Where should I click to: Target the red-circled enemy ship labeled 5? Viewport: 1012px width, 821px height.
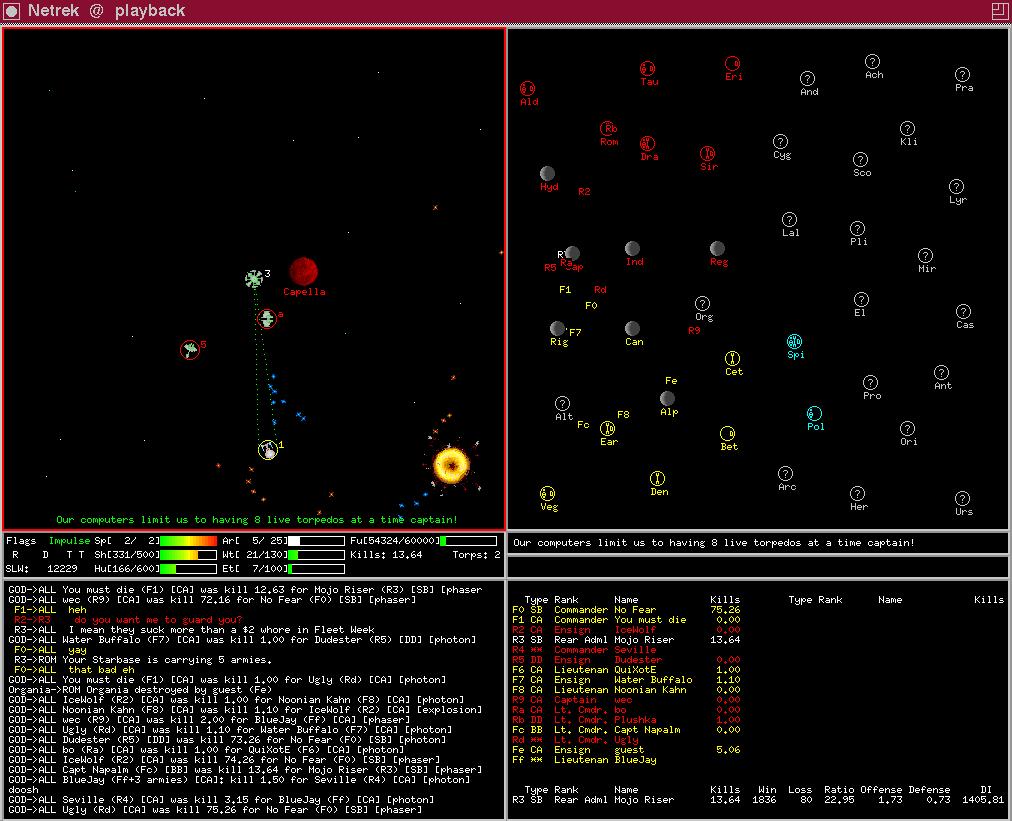click(x=190, y=350)
